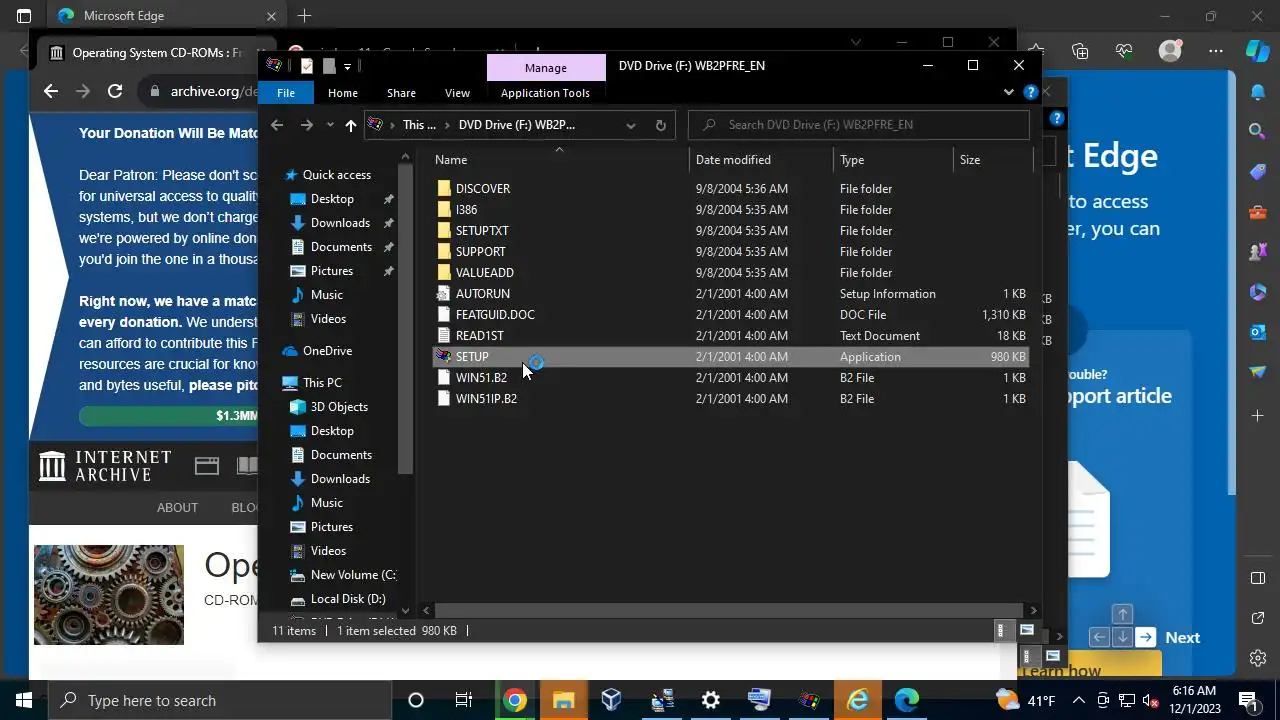Open Edge sidebar Outlook icon
Screen dimensions: 1280x720
point(1258,331)
